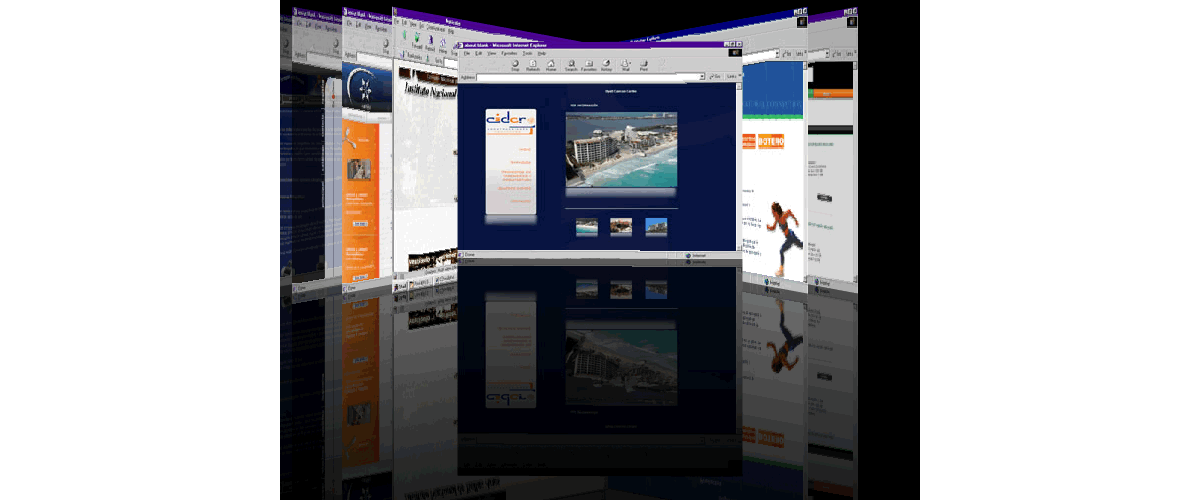Image resolution: width=1200 pixels, height=500 pixels.
Task: Click the Cidcro logo in side panel
Action: click(x=510, y=122)
